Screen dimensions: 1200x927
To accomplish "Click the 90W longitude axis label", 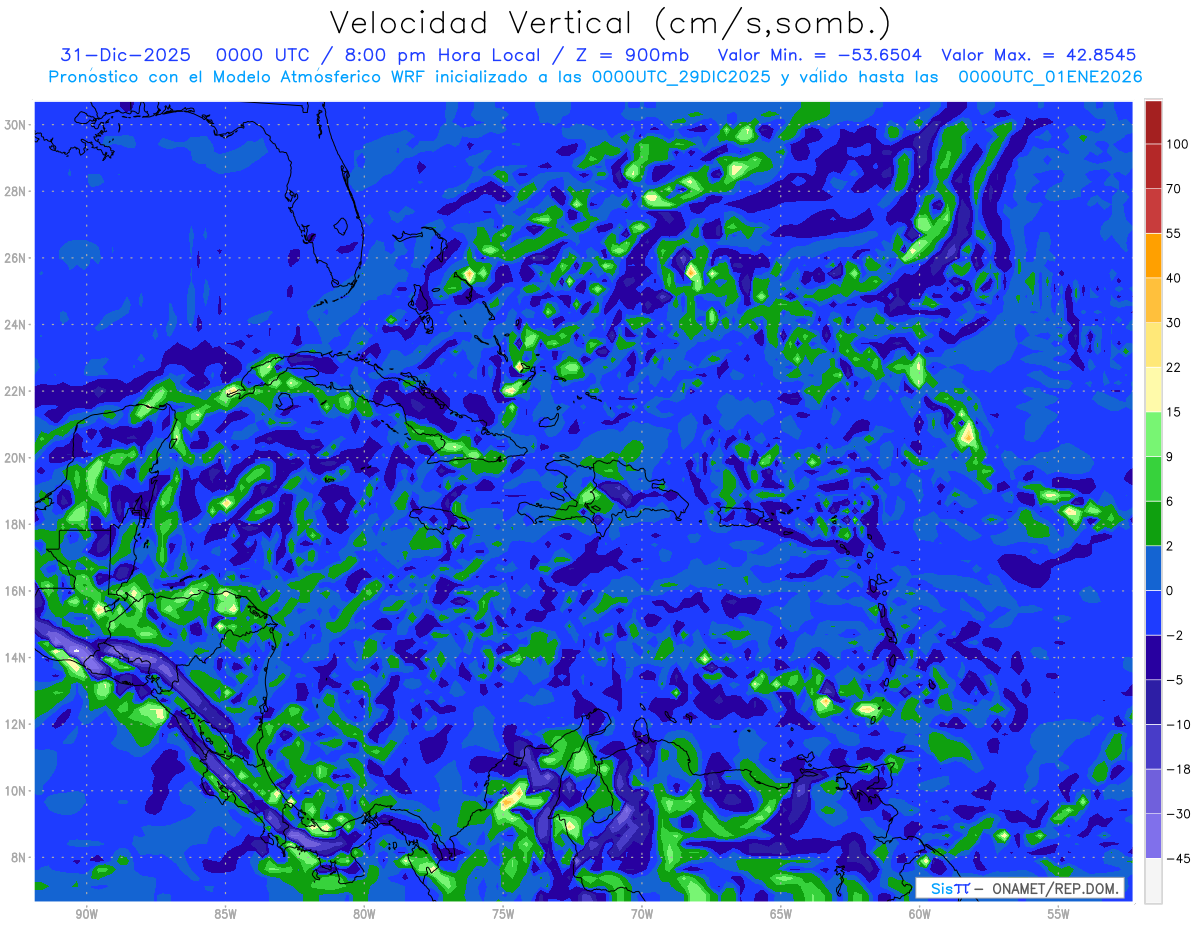I will (x=86, y=914).
